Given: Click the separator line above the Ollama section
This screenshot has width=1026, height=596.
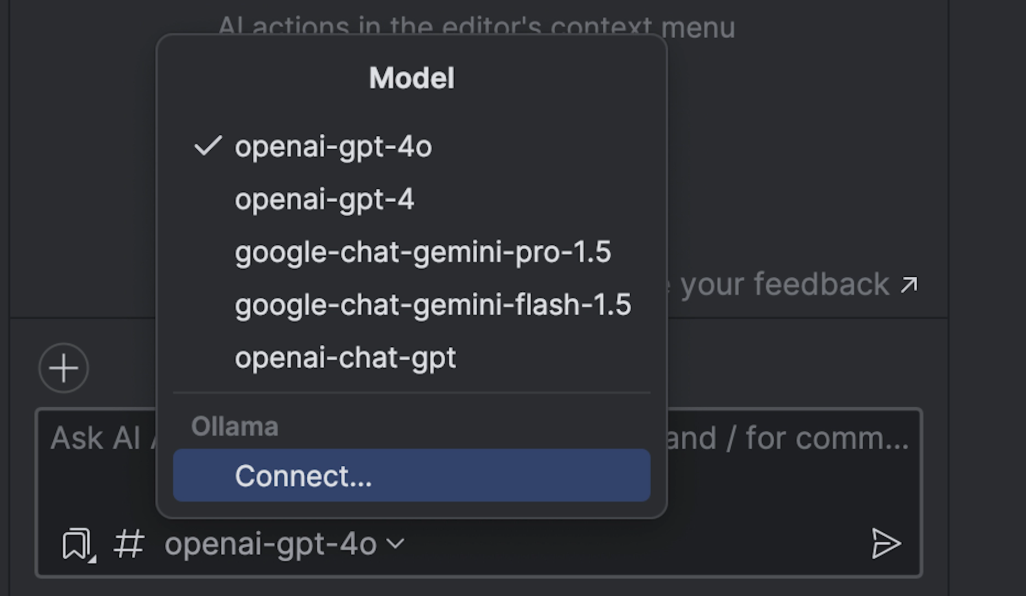Looking at the screenshot, I should 411,393.
